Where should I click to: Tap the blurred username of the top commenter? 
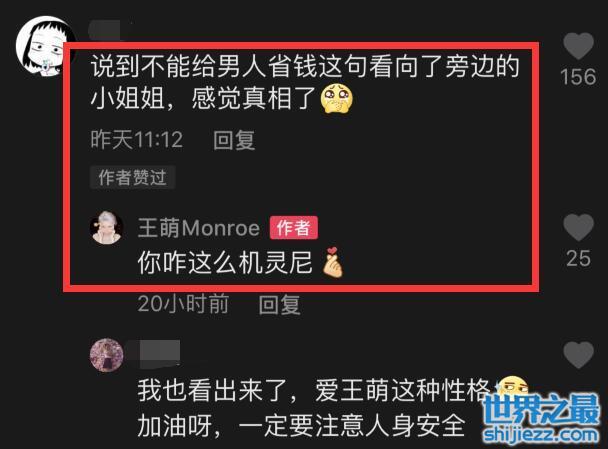coord(105,30)
